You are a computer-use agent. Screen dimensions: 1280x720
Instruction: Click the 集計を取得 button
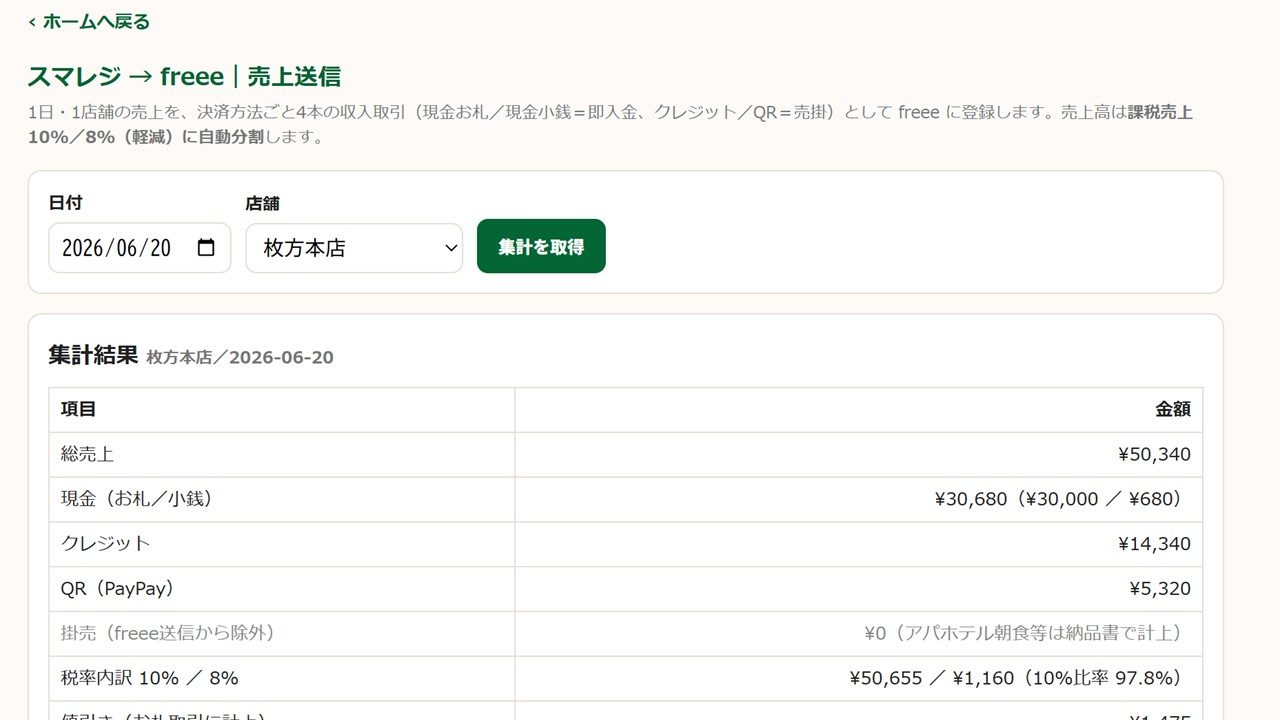pos(541,246)
